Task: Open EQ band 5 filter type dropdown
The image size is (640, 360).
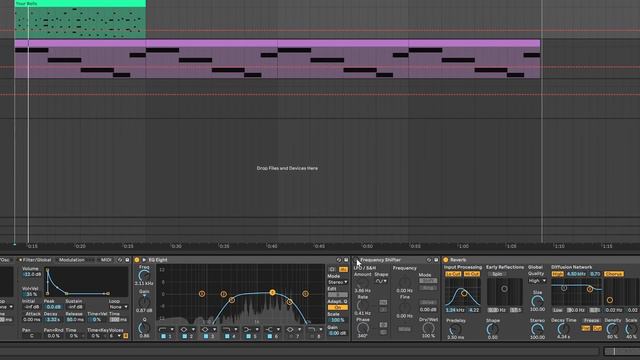Action: point(257,329)
